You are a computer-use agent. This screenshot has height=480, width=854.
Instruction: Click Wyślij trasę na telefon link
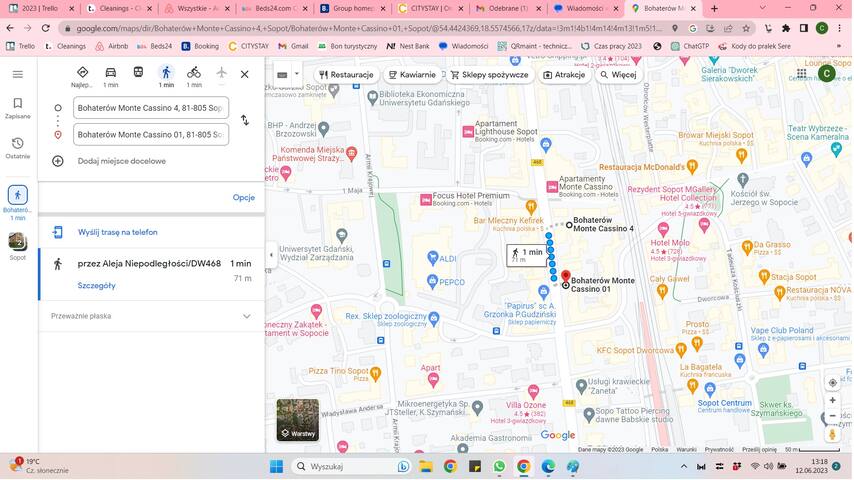tap(117, 232)
